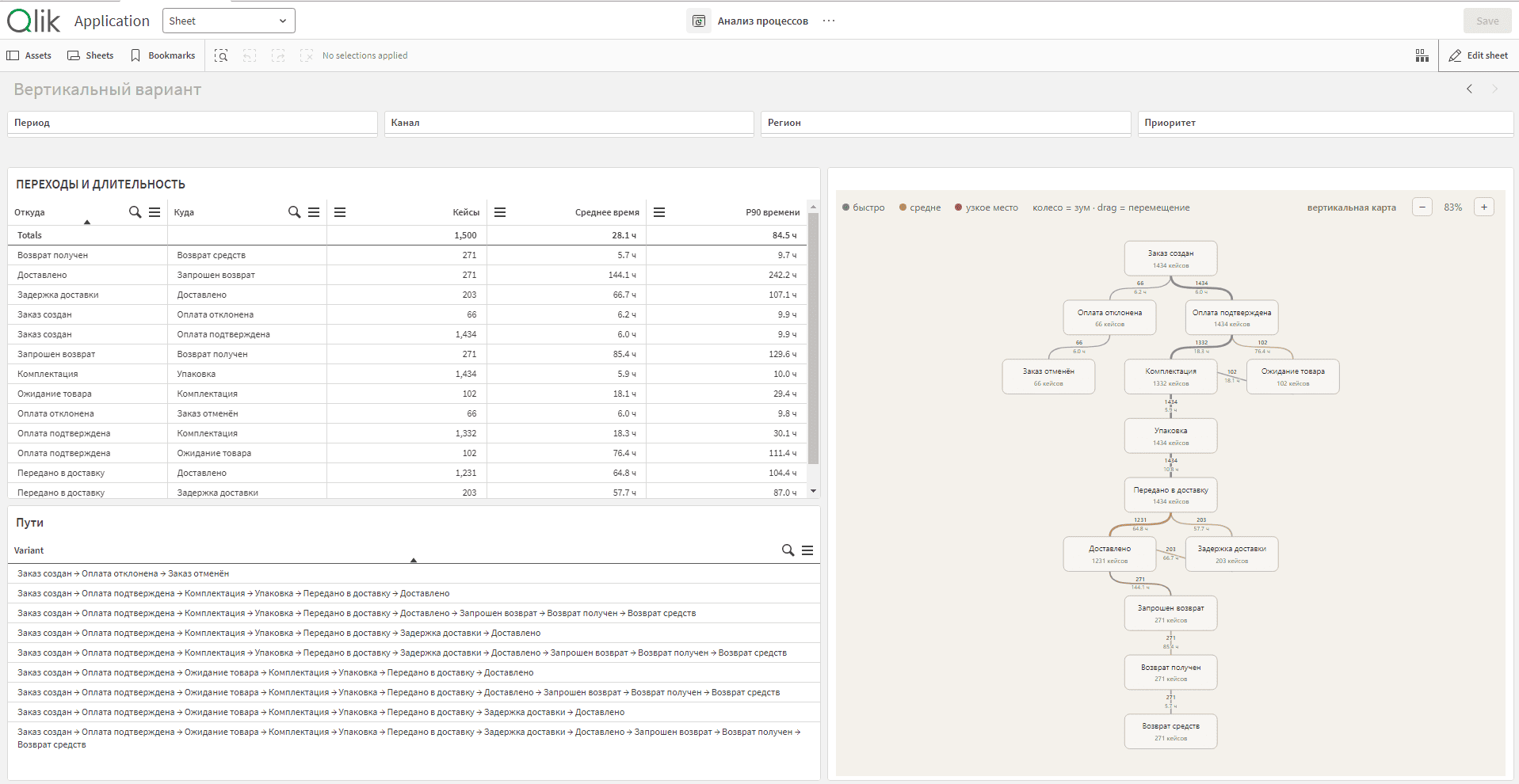Open the menu icon of Куда column
Screen dimensions: 1519x784
pyautogui.click(x=314, y=211)
